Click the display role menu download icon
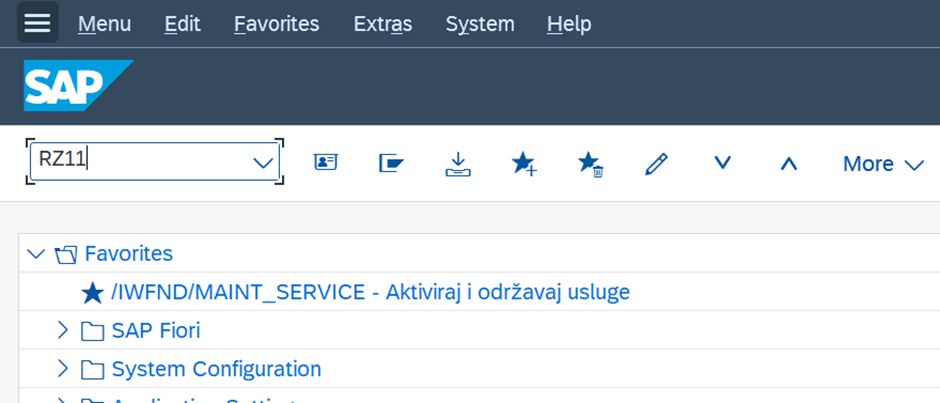 point(457,164)
